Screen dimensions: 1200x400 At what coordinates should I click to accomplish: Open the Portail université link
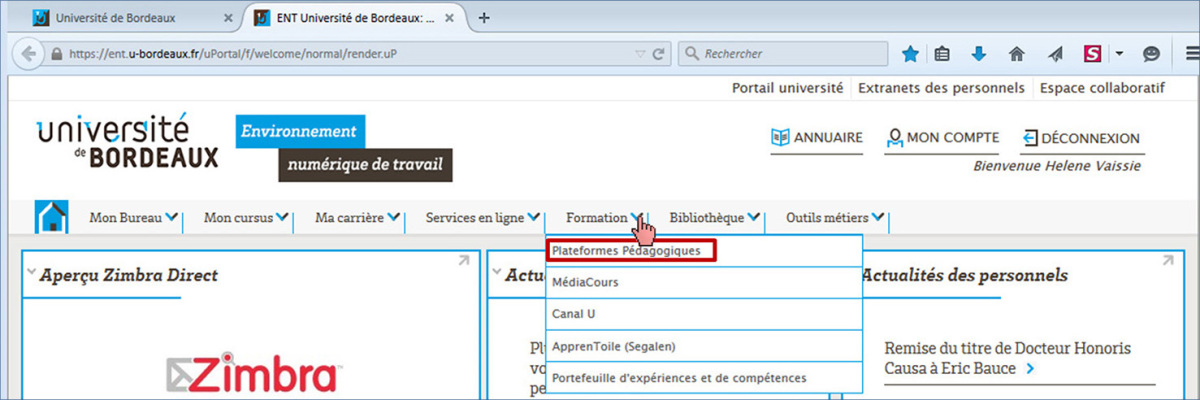(787, 88)
